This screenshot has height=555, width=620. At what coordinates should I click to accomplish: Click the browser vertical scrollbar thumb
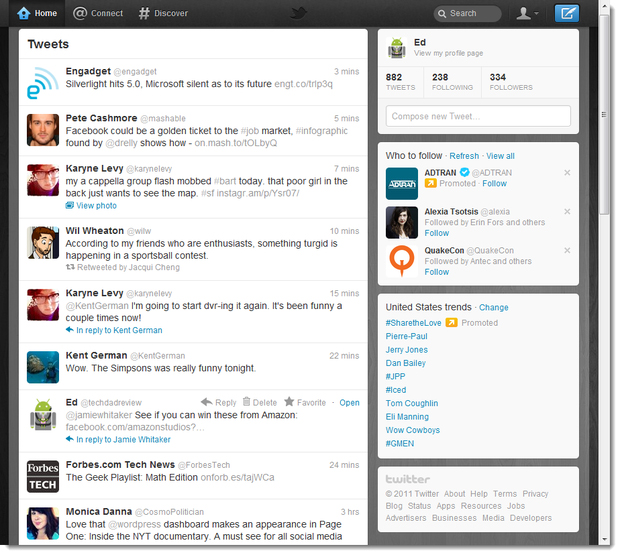pyautogui.click(x=604, y=115)
